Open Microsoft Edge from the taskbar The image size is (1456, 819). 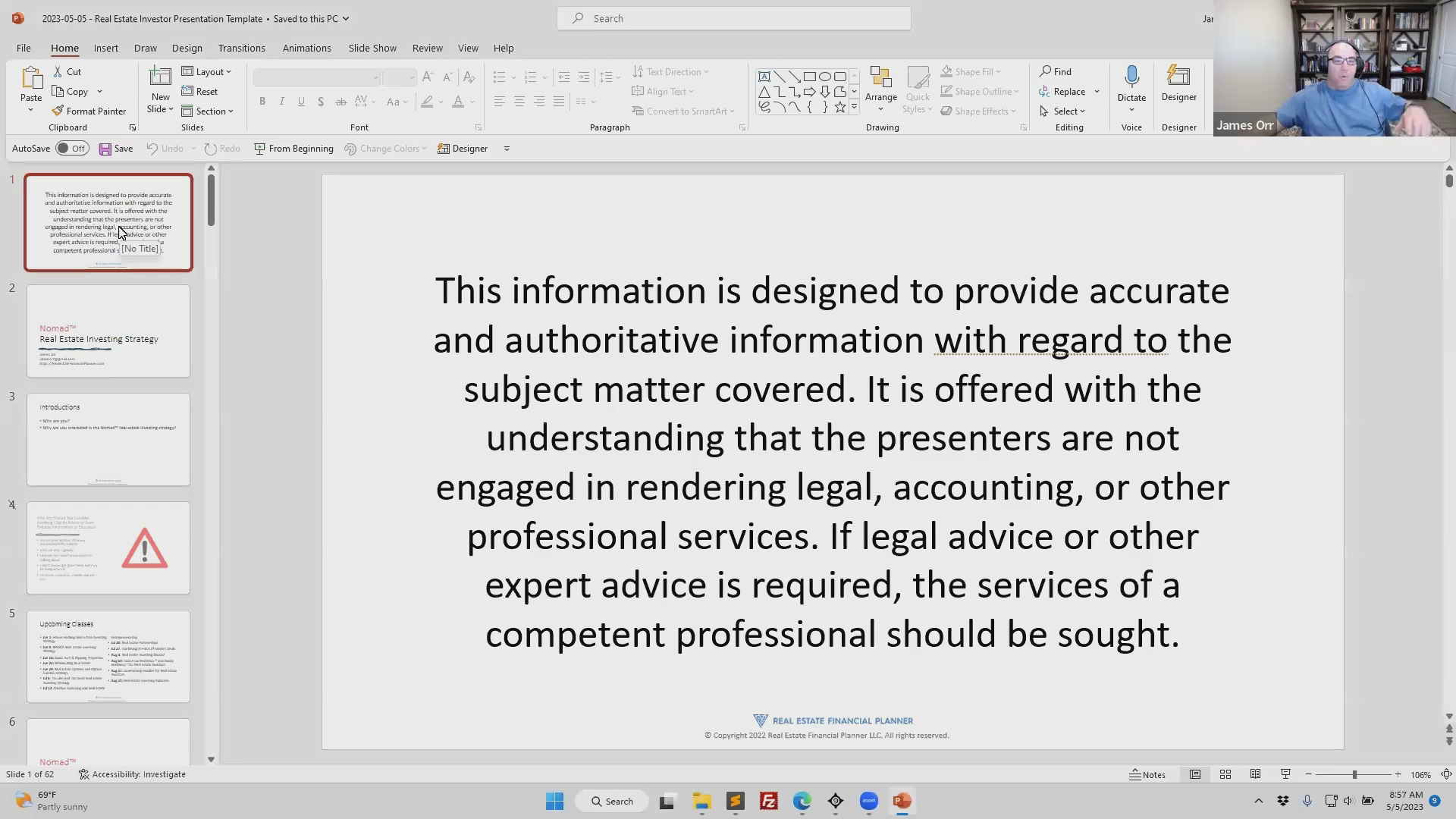802,801
